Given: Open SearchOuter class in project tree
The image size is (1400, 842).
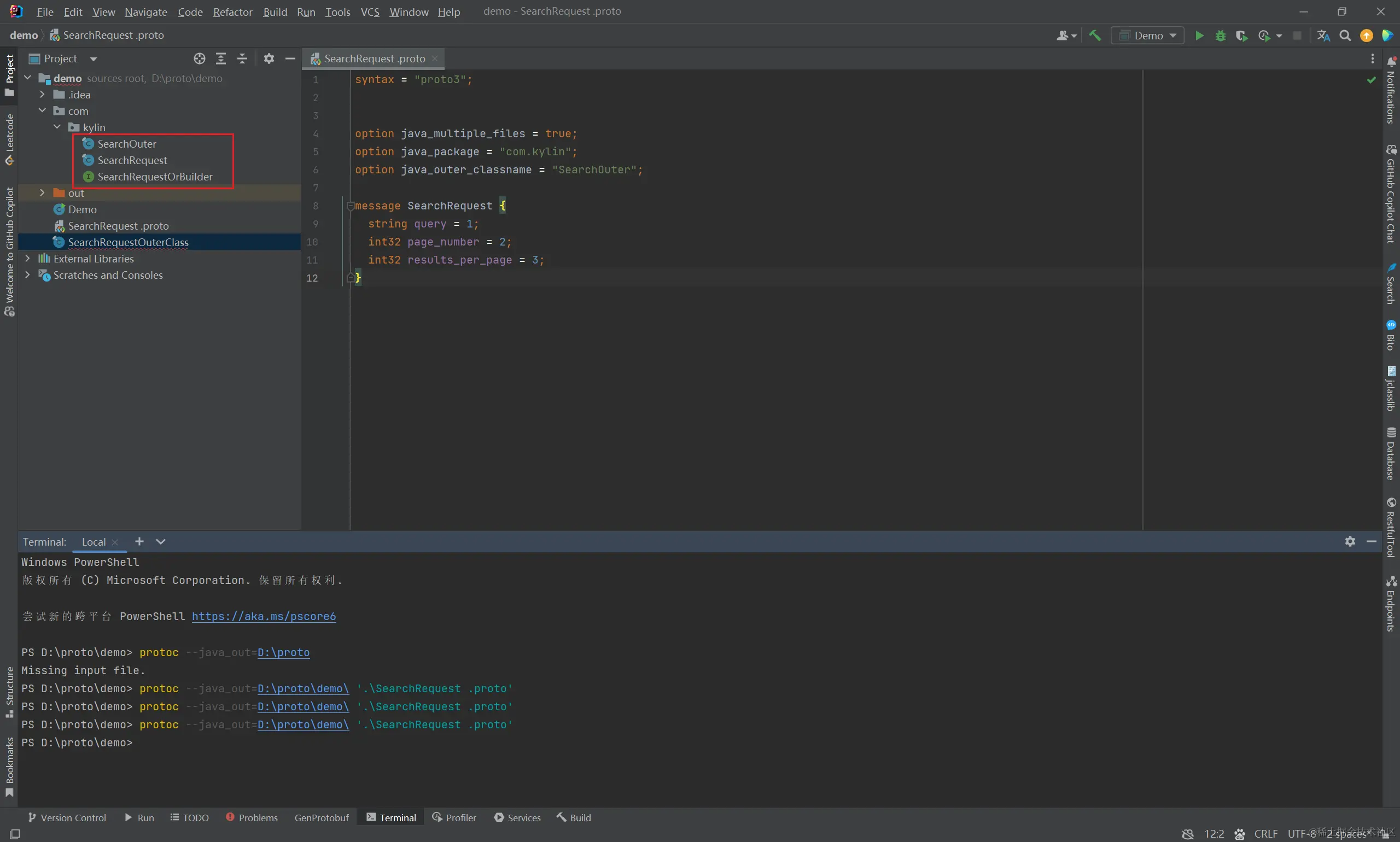Looking at the screenshot, I should (126, 144).
